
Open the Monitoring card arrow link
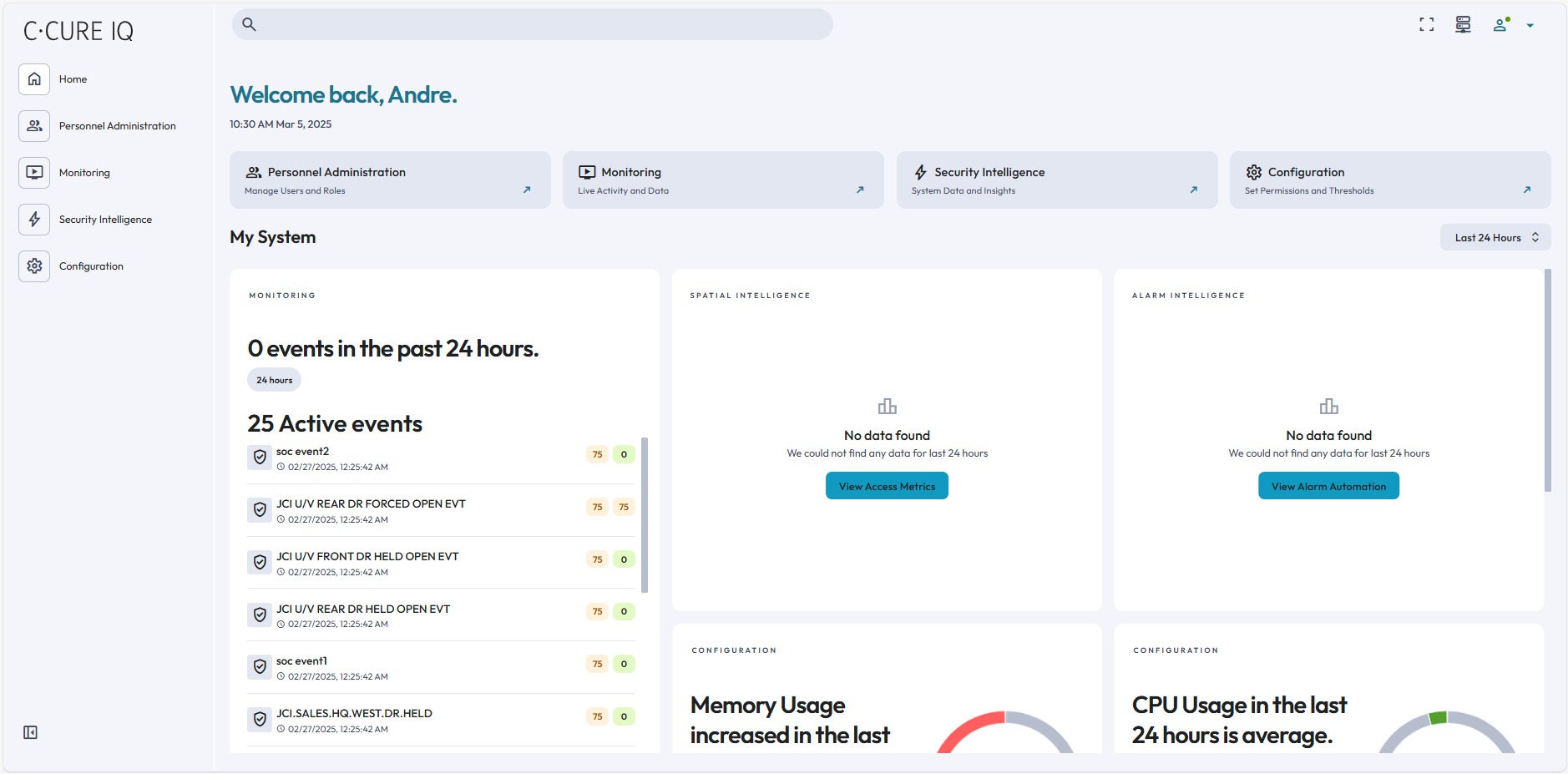(x=859, y=190)
